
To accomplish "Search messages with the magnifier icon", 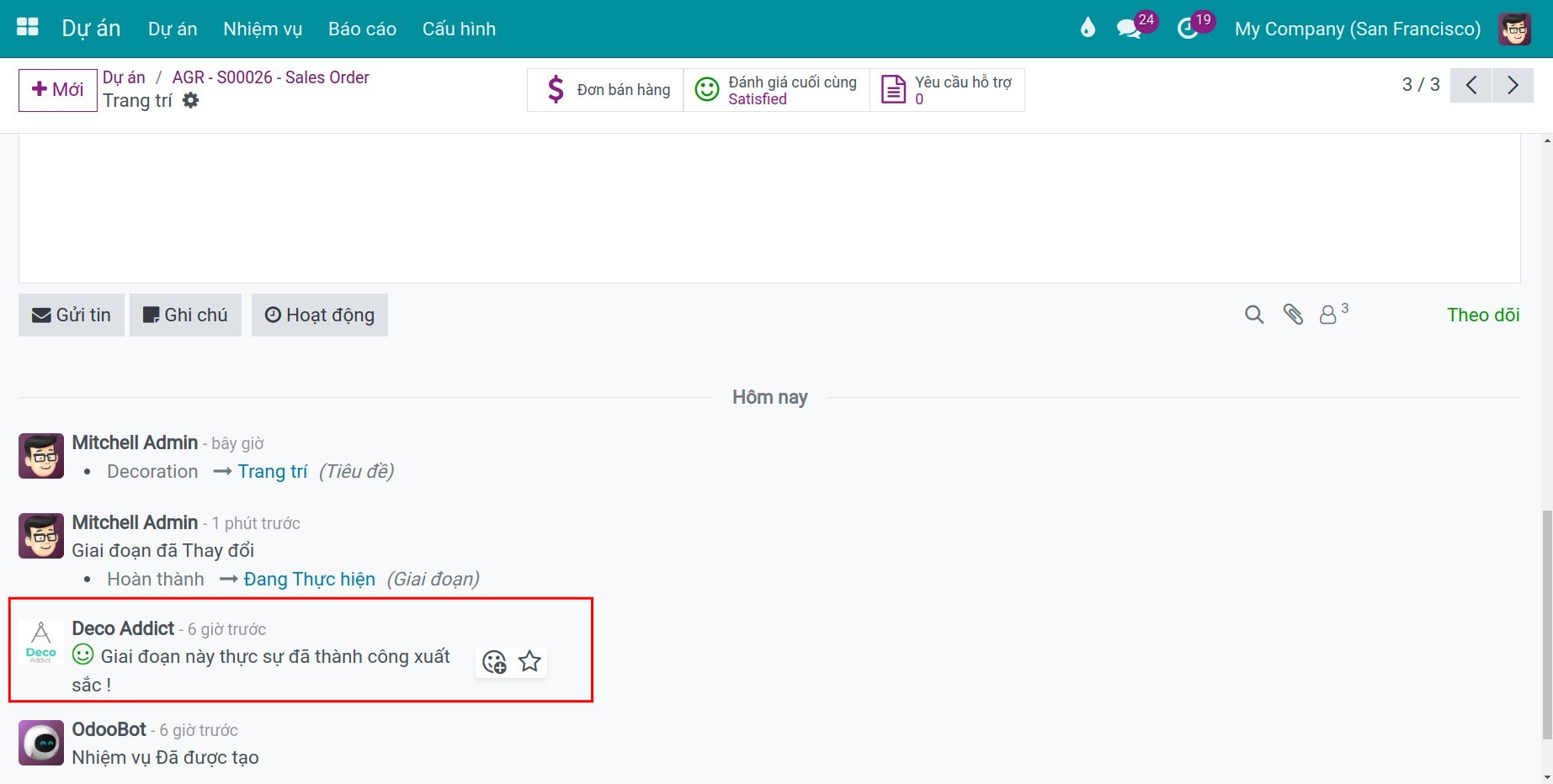I will point(1254,315).
